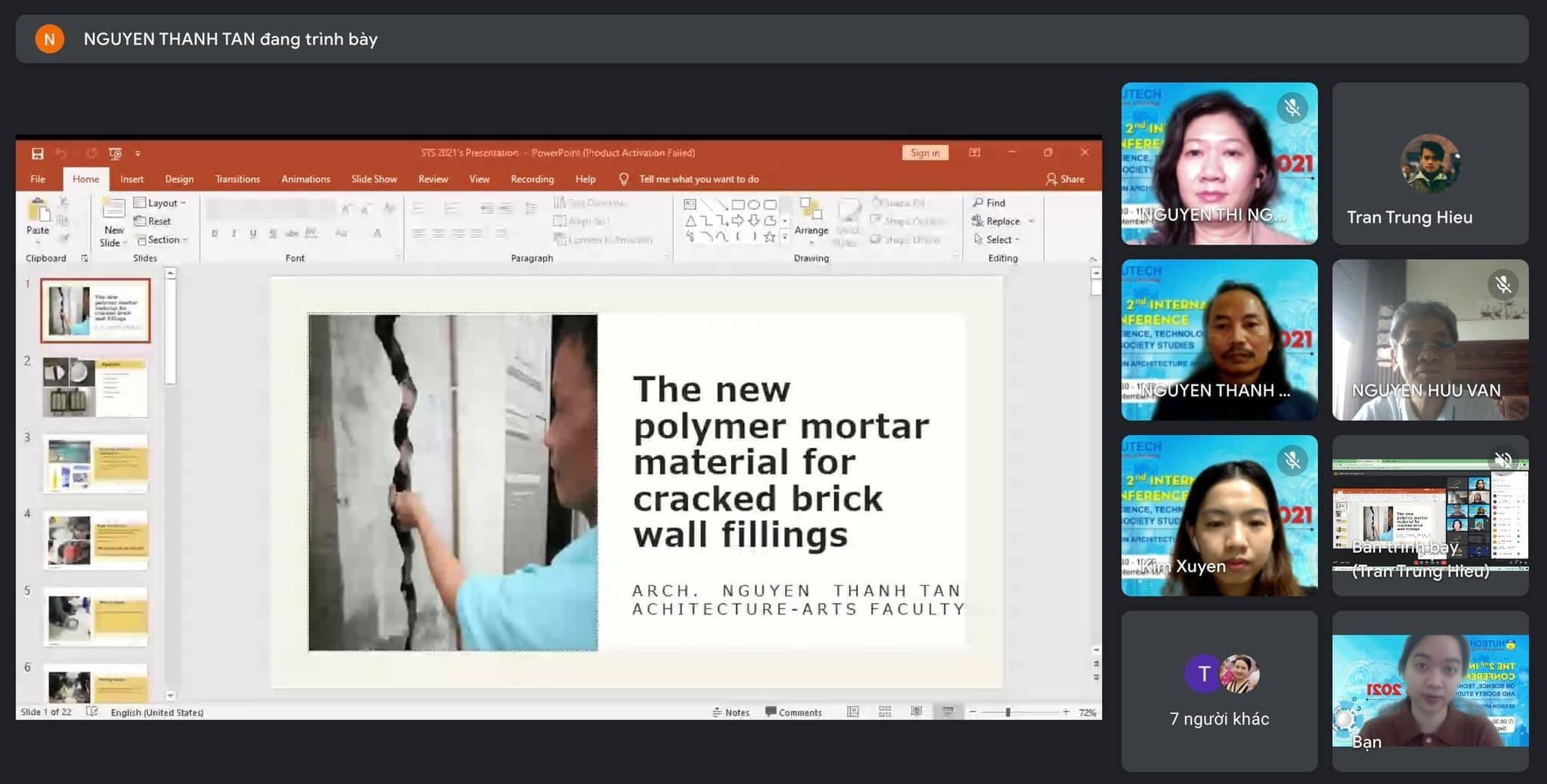The height and width of the screenshot is (784, 1547).
Task: Expand the Section dropdown
Action: [162, 239]
